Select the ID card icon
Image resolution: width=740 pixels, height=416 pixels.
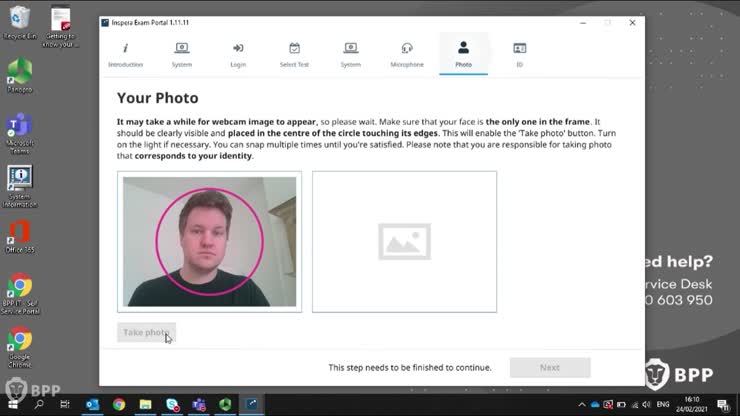[519, 48]
